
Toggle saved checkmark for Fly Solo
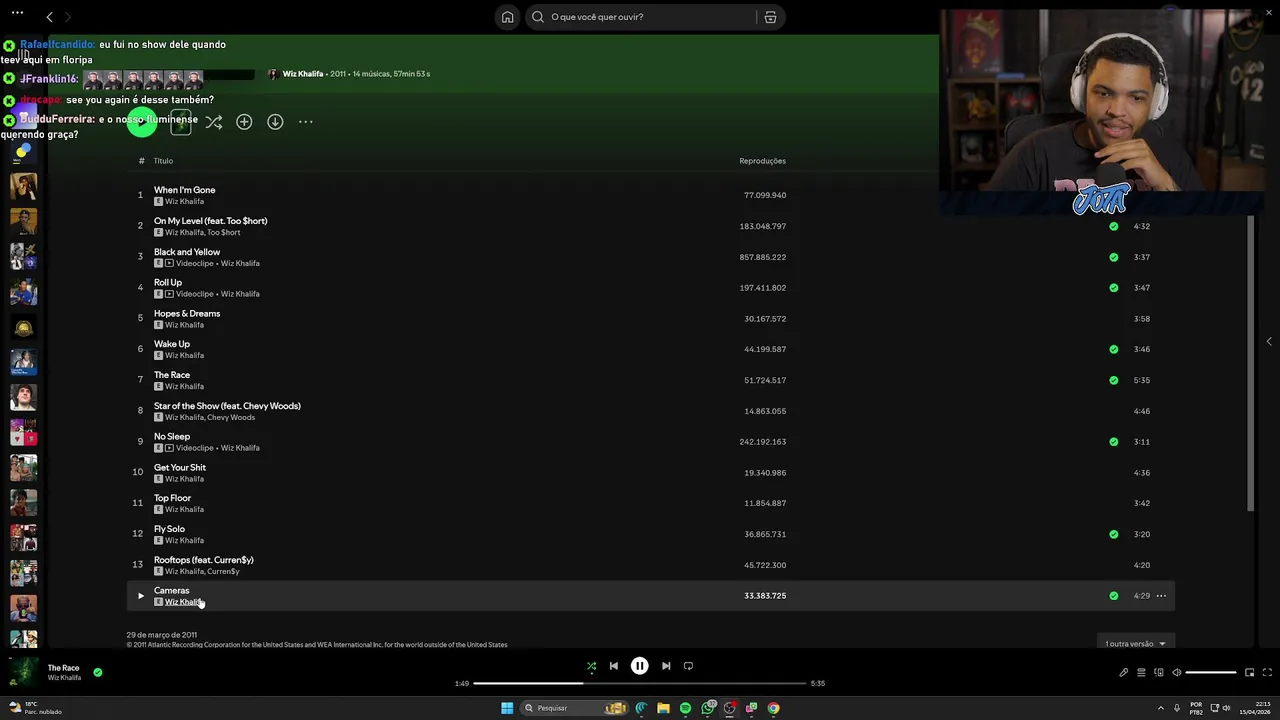1113,534
